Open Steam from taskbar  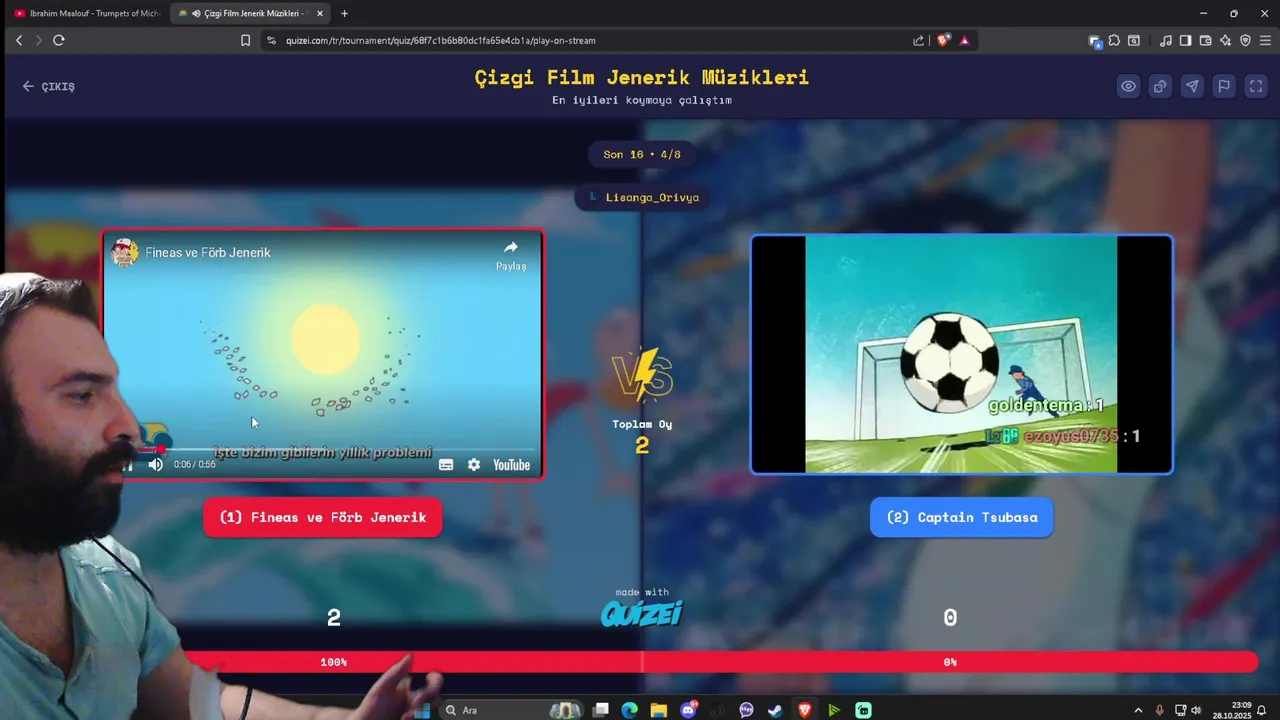775,710
